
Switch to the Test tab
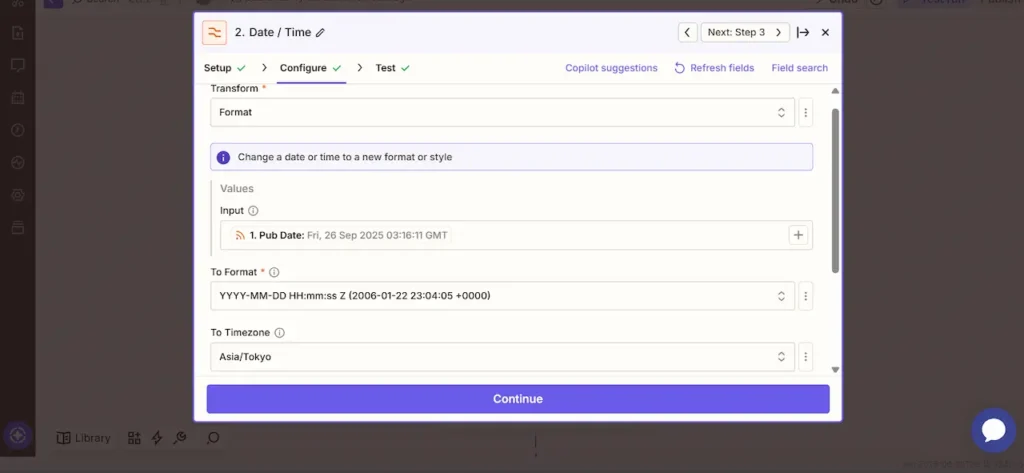tap(385, 68)
